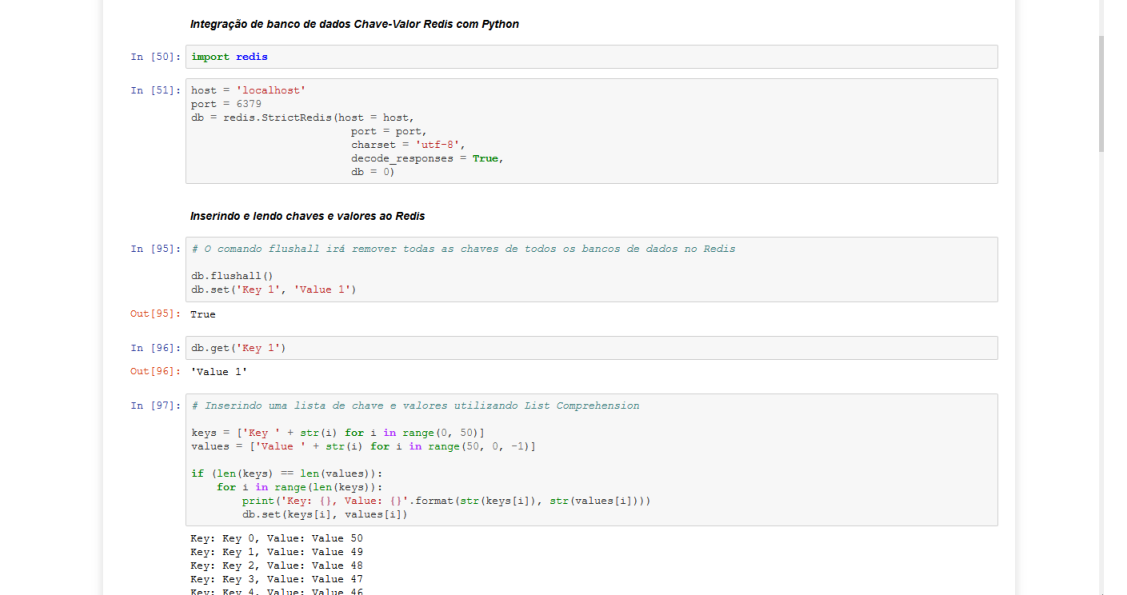The height and width of the screenshot is (595, 1127).
Task: Click the line 'port = 6379'
Action: pos(226,104)
